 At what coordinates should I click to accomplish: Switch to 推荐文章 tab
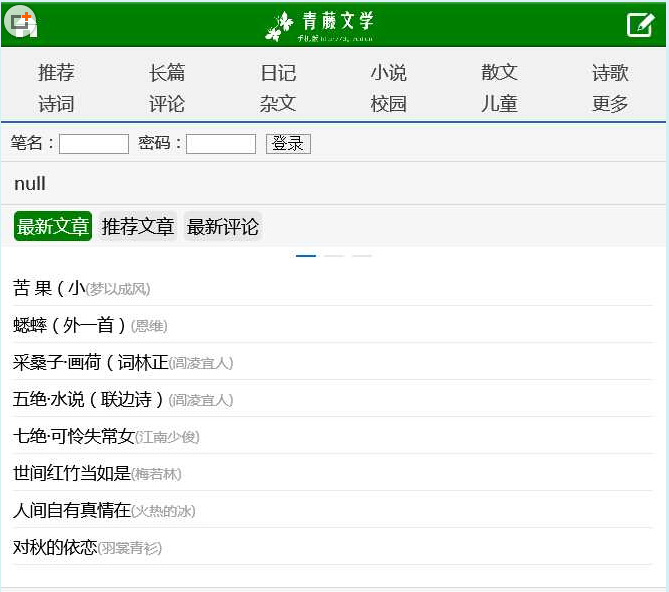pos(137,226)
